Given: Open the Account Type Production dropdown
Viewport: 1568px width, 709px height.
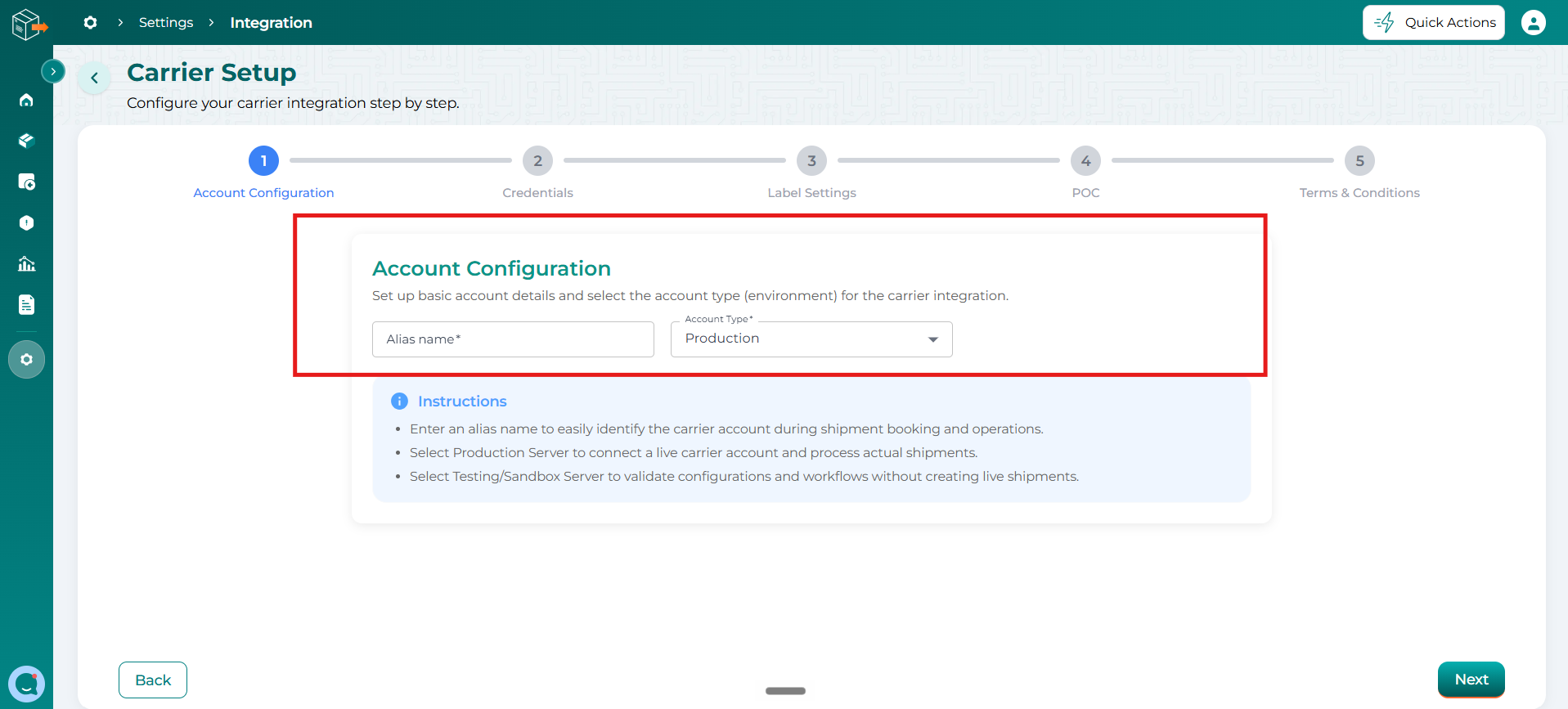Looking at the screenshot, I should [x=811, y=339].
